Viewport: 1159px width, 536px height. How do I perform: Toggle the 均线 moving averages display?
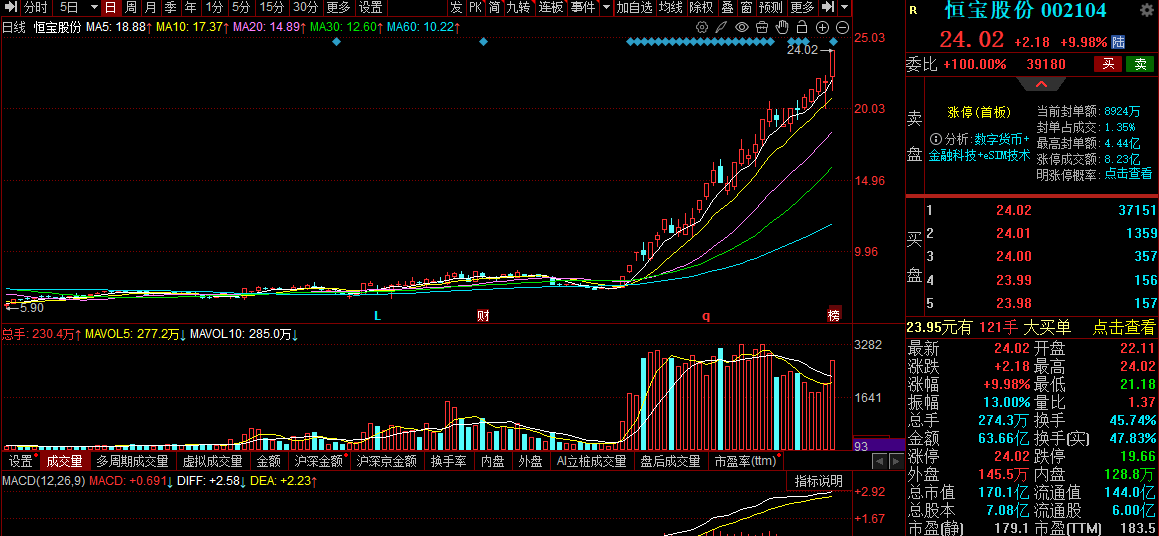[x=670, y=8]
